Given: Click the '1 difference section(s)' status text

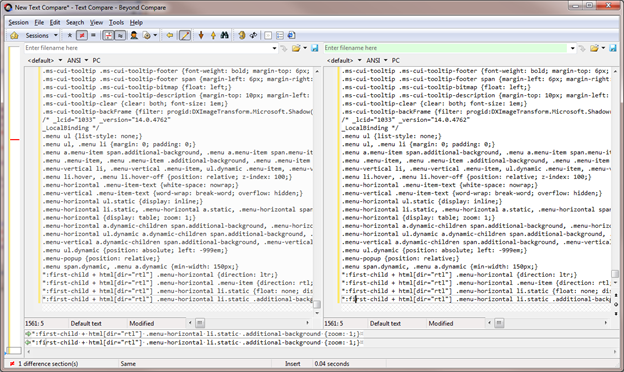Looking at the screenshot, I should pyautogui.click(x=48, y=364).
